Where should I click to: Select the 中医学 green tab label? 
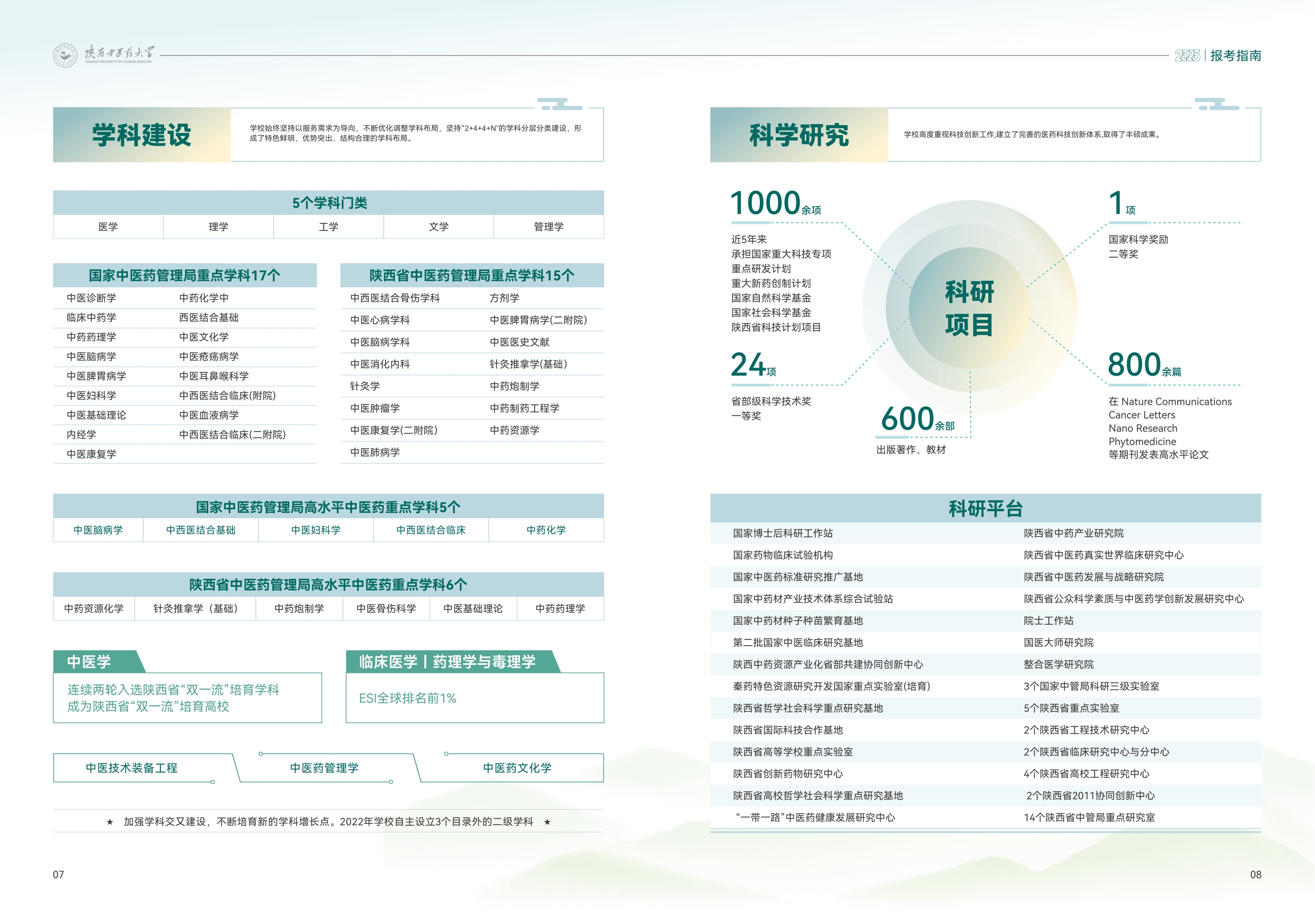coord(89,662)
